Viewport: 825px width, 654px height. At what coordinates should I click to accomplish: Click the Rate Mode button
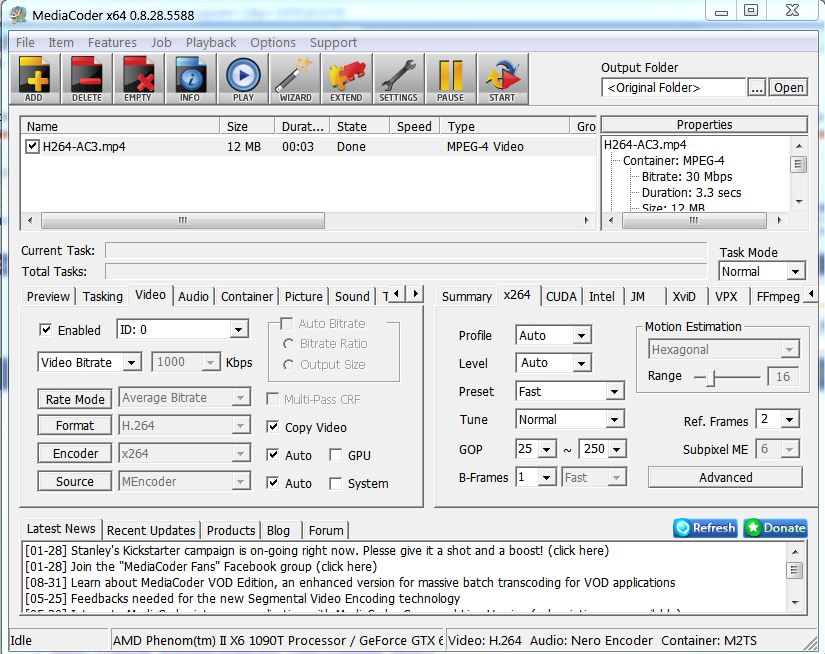pos(75,399)
